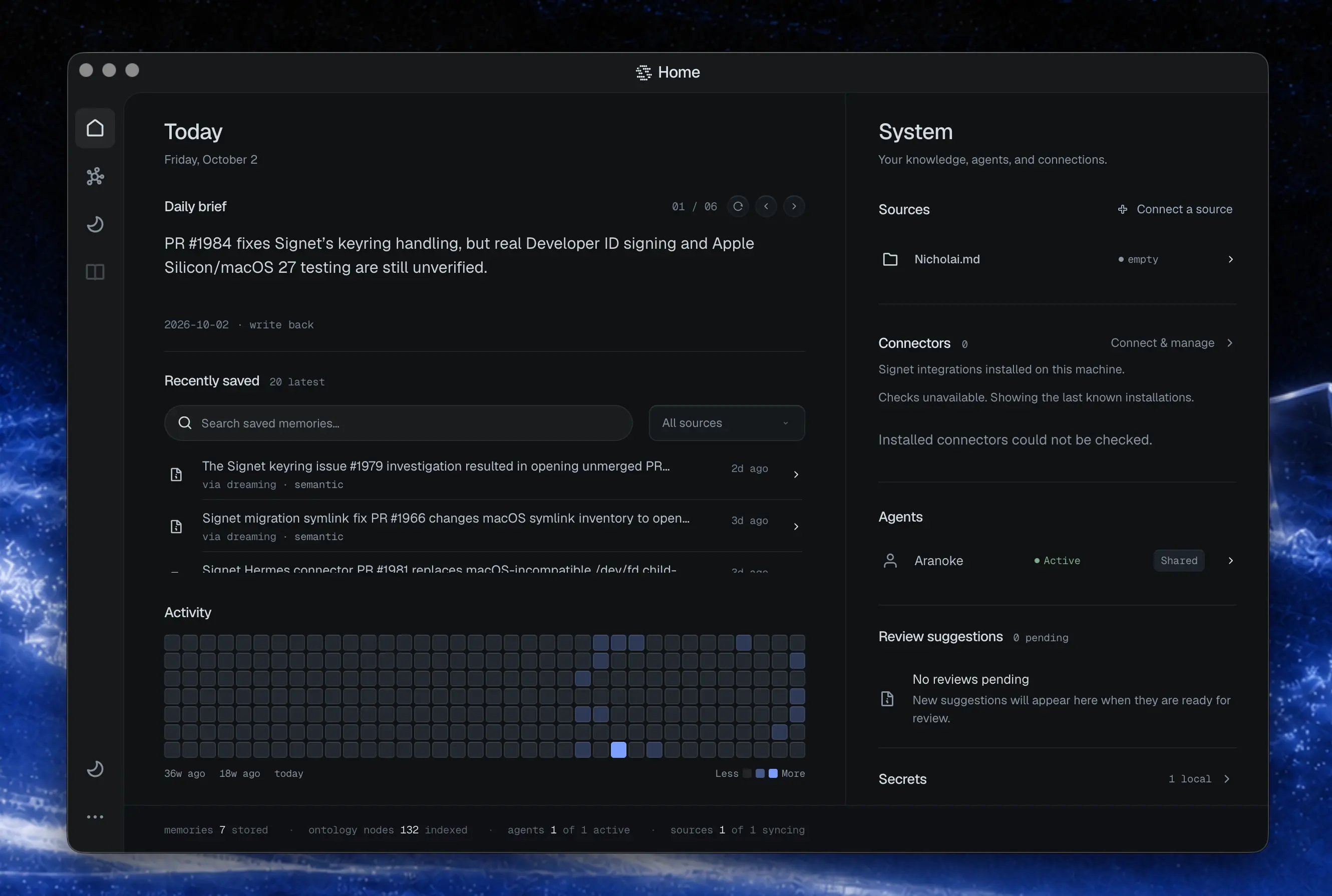This screenshot has height=896, width=1332.
Task: Refresh the Daily brief
Action: [738, 206]
